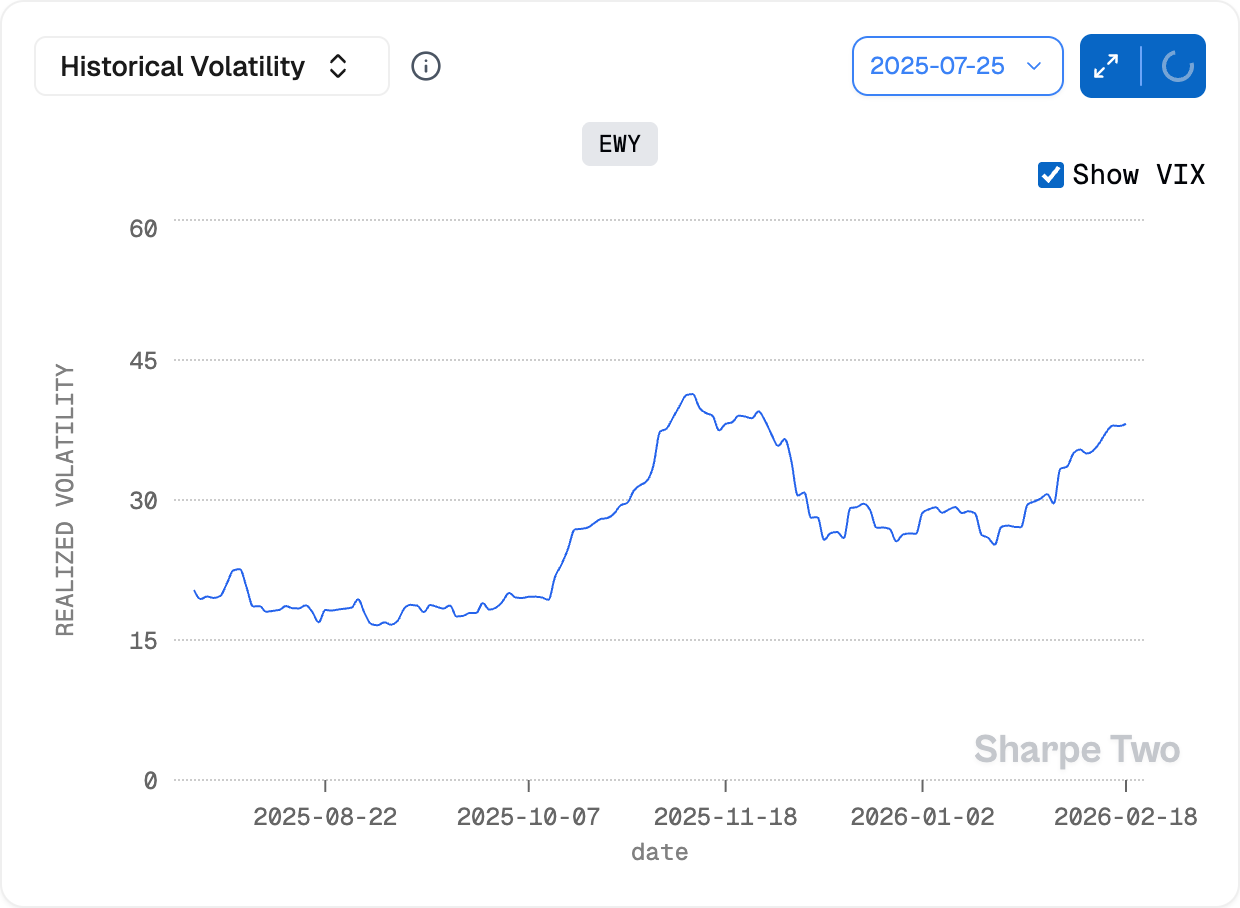1240x908 pixels.
Task: Click the expand fullscreen arrows icon
Action: tap(1106, 67)
